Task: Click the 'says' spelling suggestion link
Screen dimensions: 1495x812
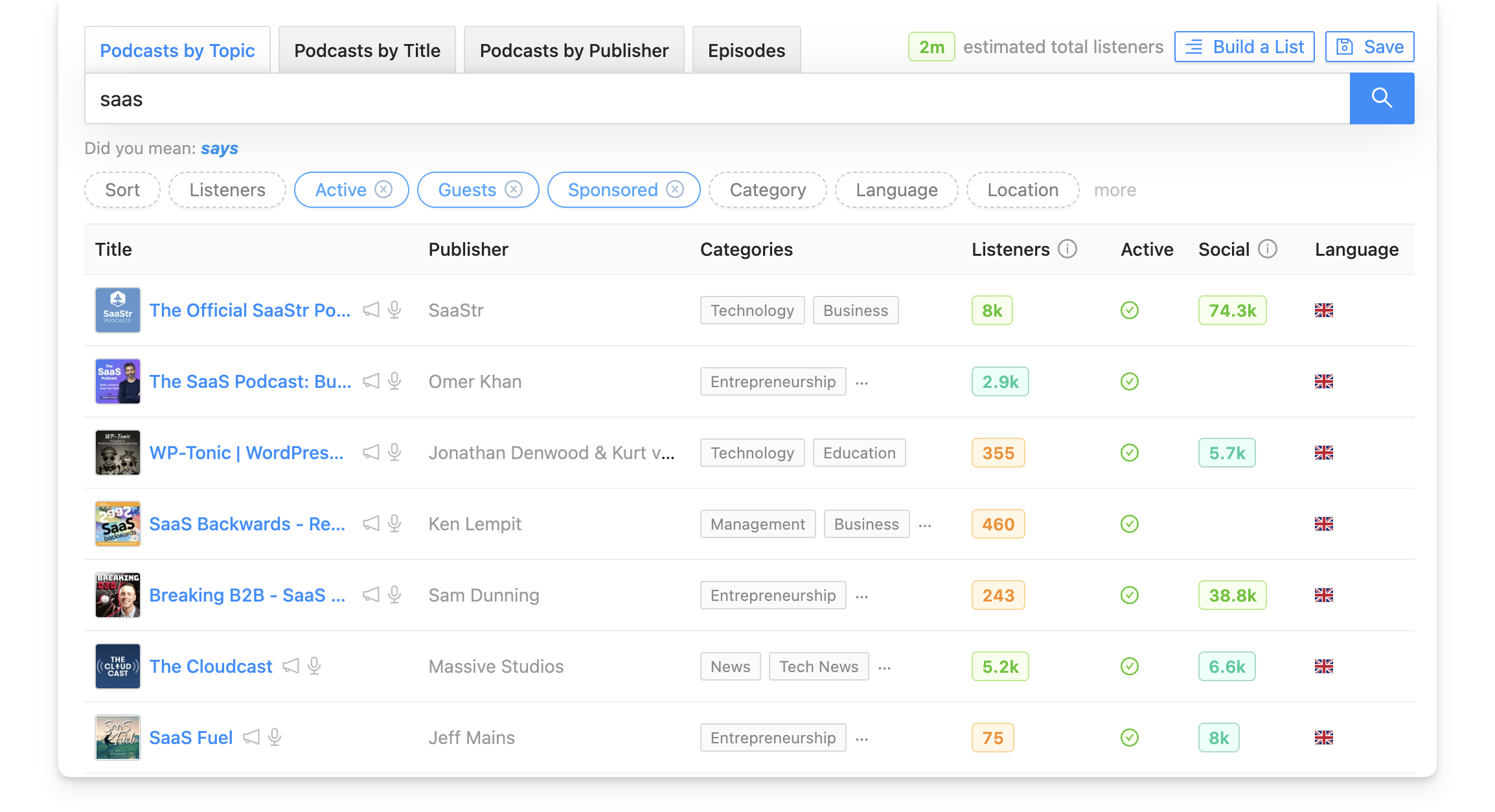Action: [x=219, y=148]
